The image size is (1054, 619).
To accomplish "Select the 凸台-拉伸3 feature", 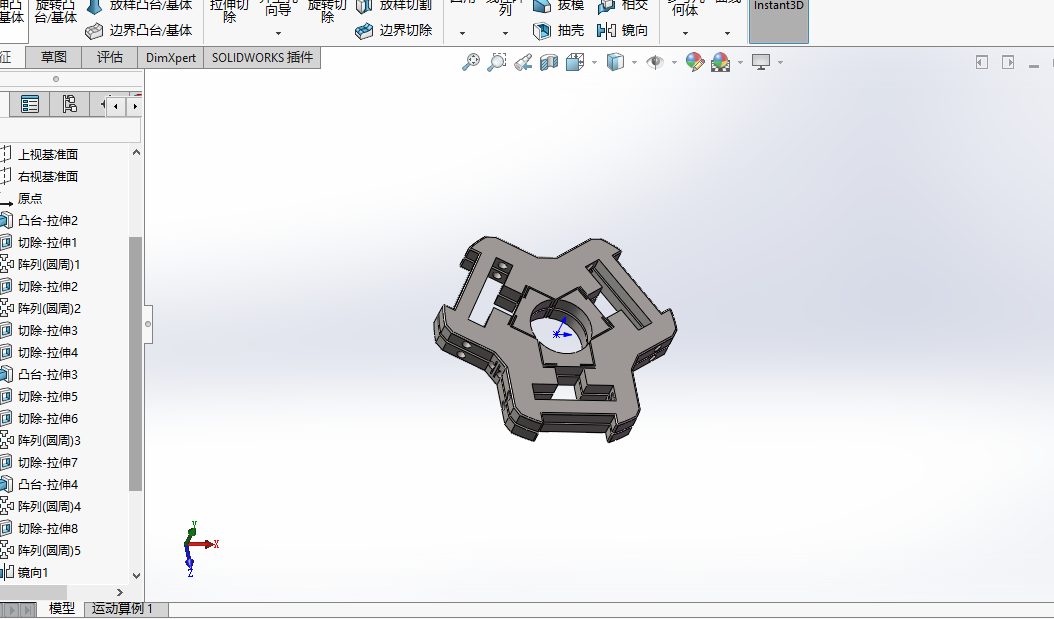I will (48, 374).
